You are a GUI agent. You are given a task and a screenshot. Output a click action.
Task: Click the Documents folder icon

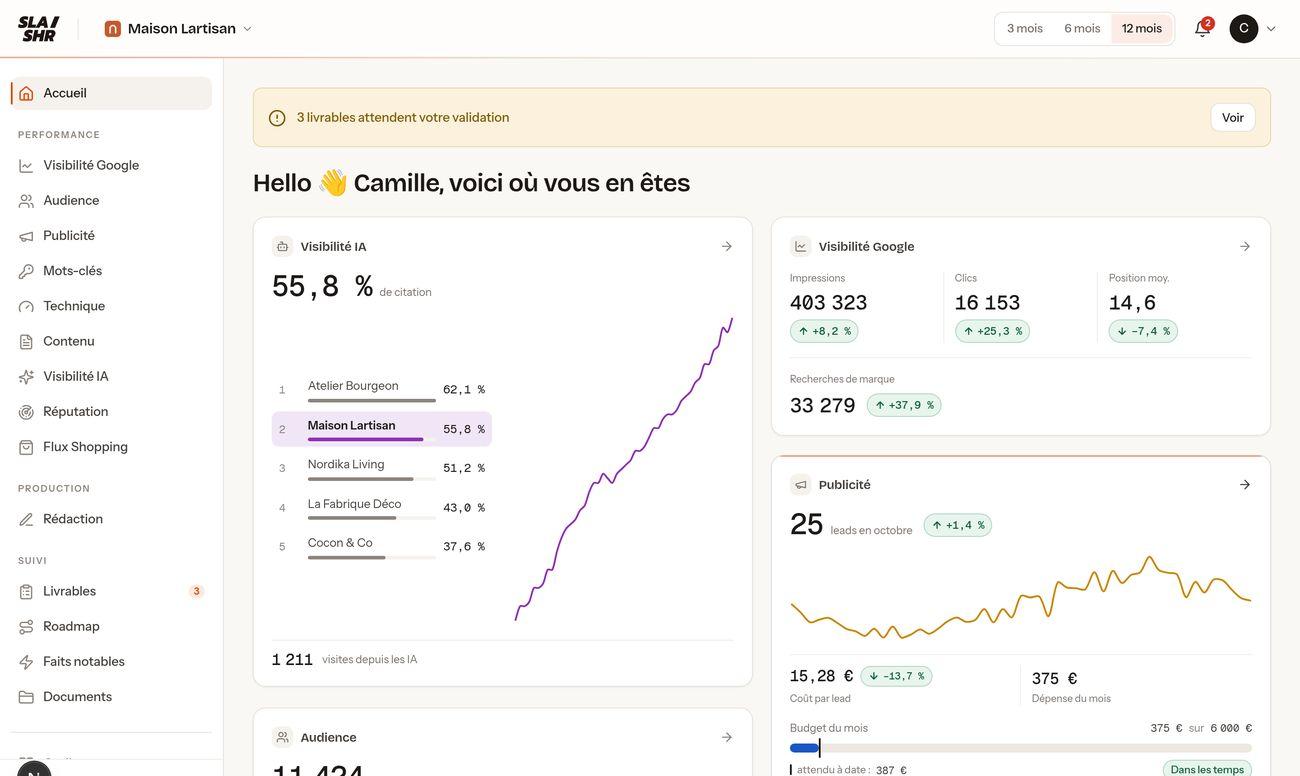pos(26,697)
